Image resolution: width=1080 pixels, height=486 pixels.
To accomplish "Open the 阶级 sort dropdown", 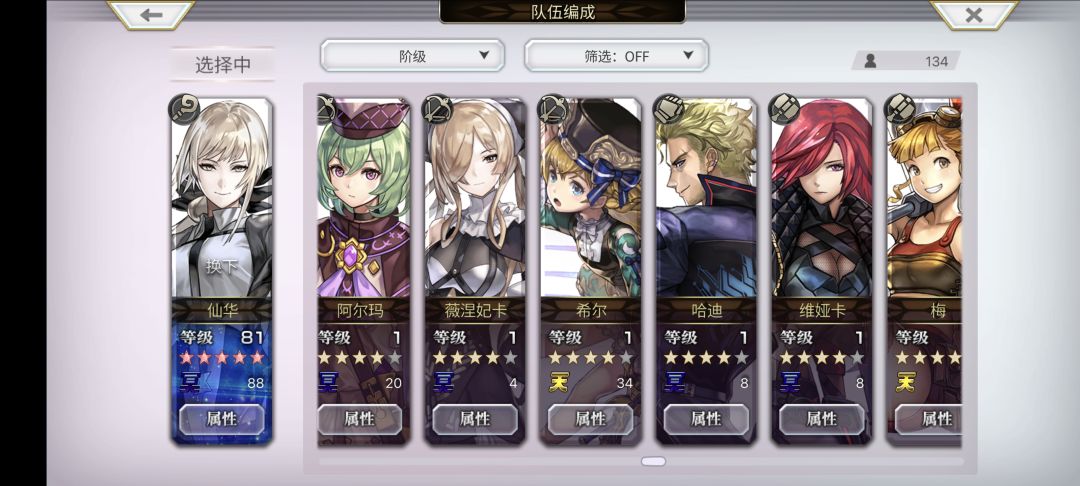I will point(413,56).
